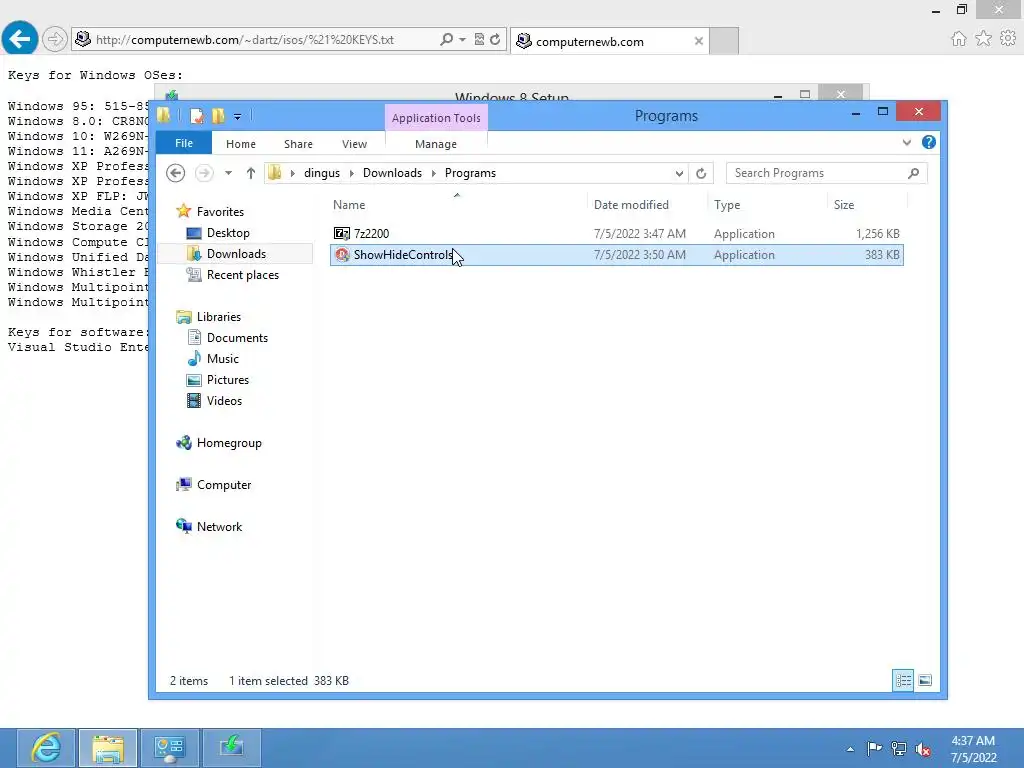This screenshot has width=1024, height=768.
Task: Select Network in the navigation pane
Action: pyautogui.click(x=219, y=527)
